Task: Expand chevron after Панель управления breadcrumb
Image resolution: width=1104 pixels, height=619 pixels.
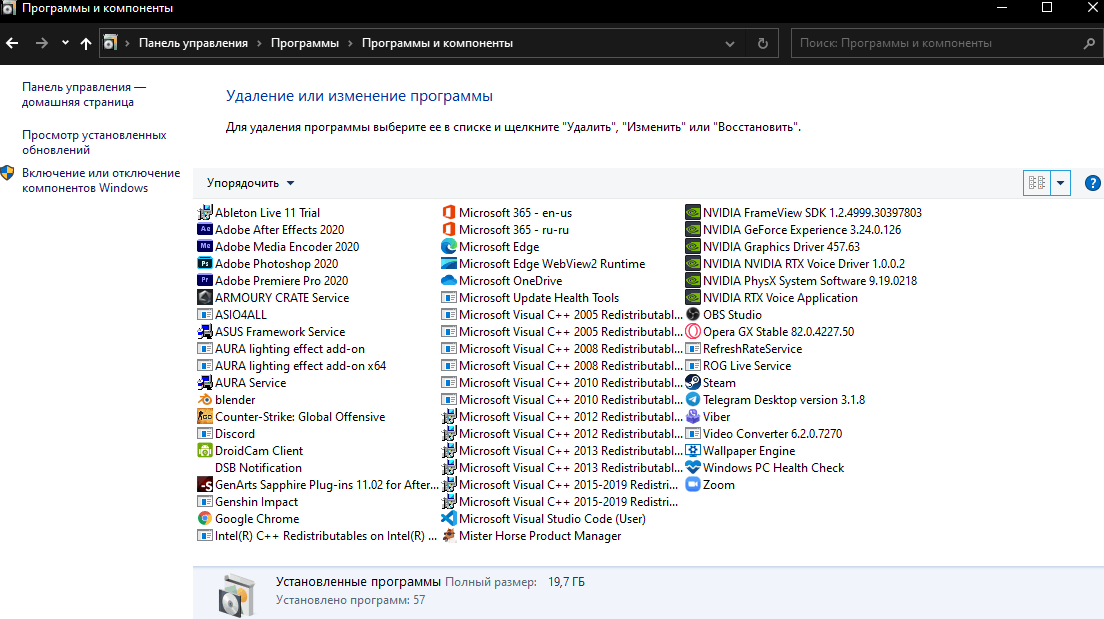Action: tap(260, 43)
